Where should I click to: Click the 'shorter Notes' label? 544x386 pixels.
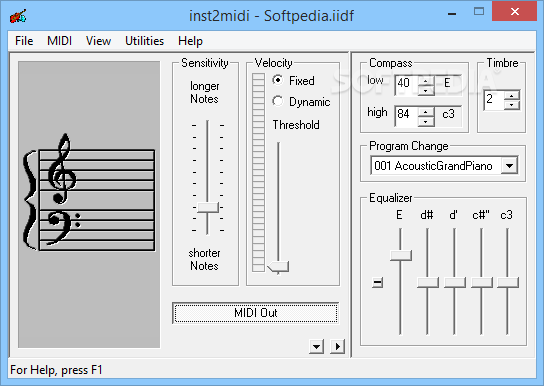point(204,259)
